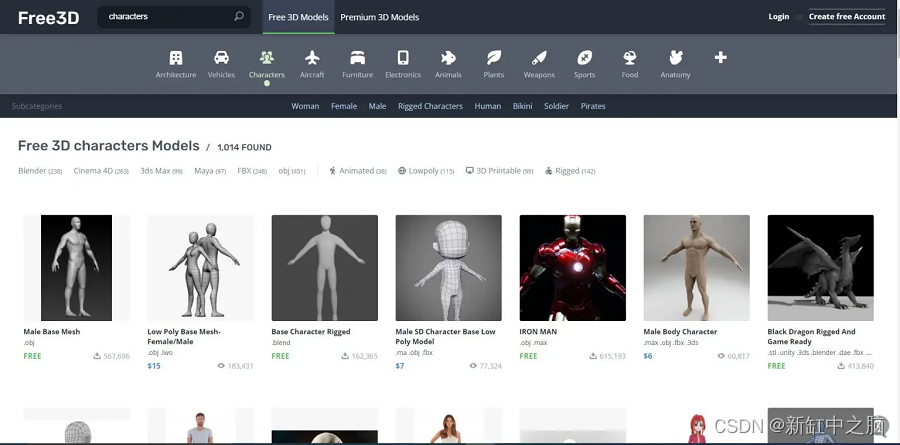Switch to Free 3D Models tab
The width and height of the screenshot is (900, 445).
(298, 17)
